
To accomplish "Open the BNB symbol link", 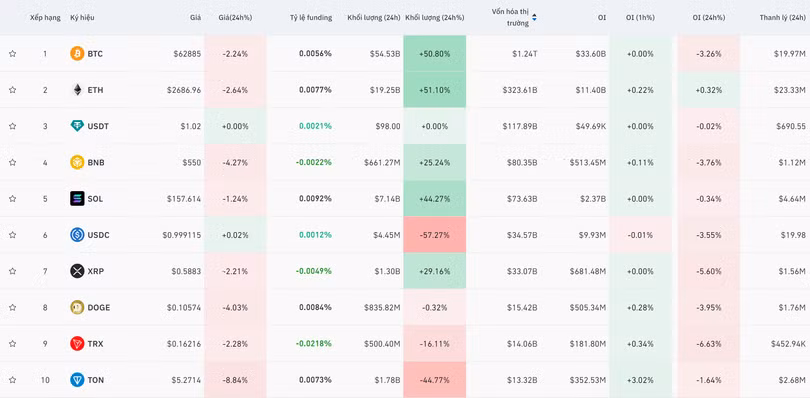I will [x=96, y=162].
